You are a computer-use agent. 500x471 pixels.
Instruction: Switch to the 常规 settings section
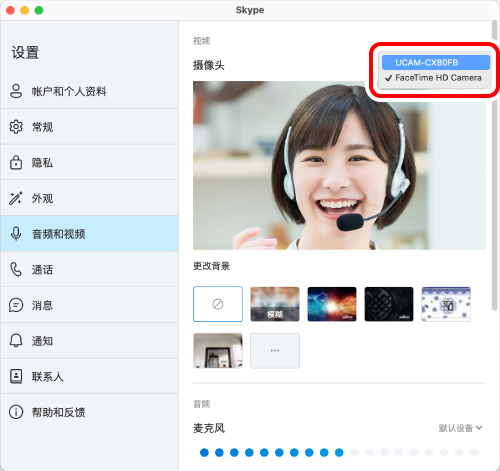point(89,127)
